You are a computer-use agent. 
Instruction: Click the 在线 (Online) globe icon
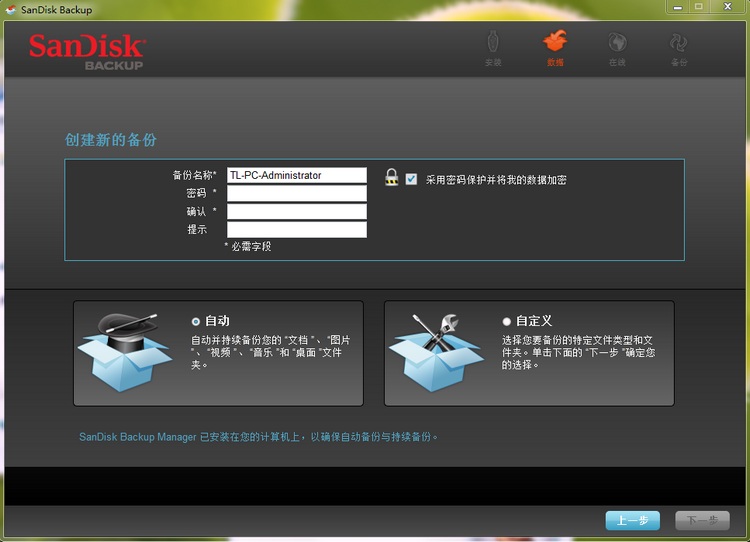click(x=617, y=43)
